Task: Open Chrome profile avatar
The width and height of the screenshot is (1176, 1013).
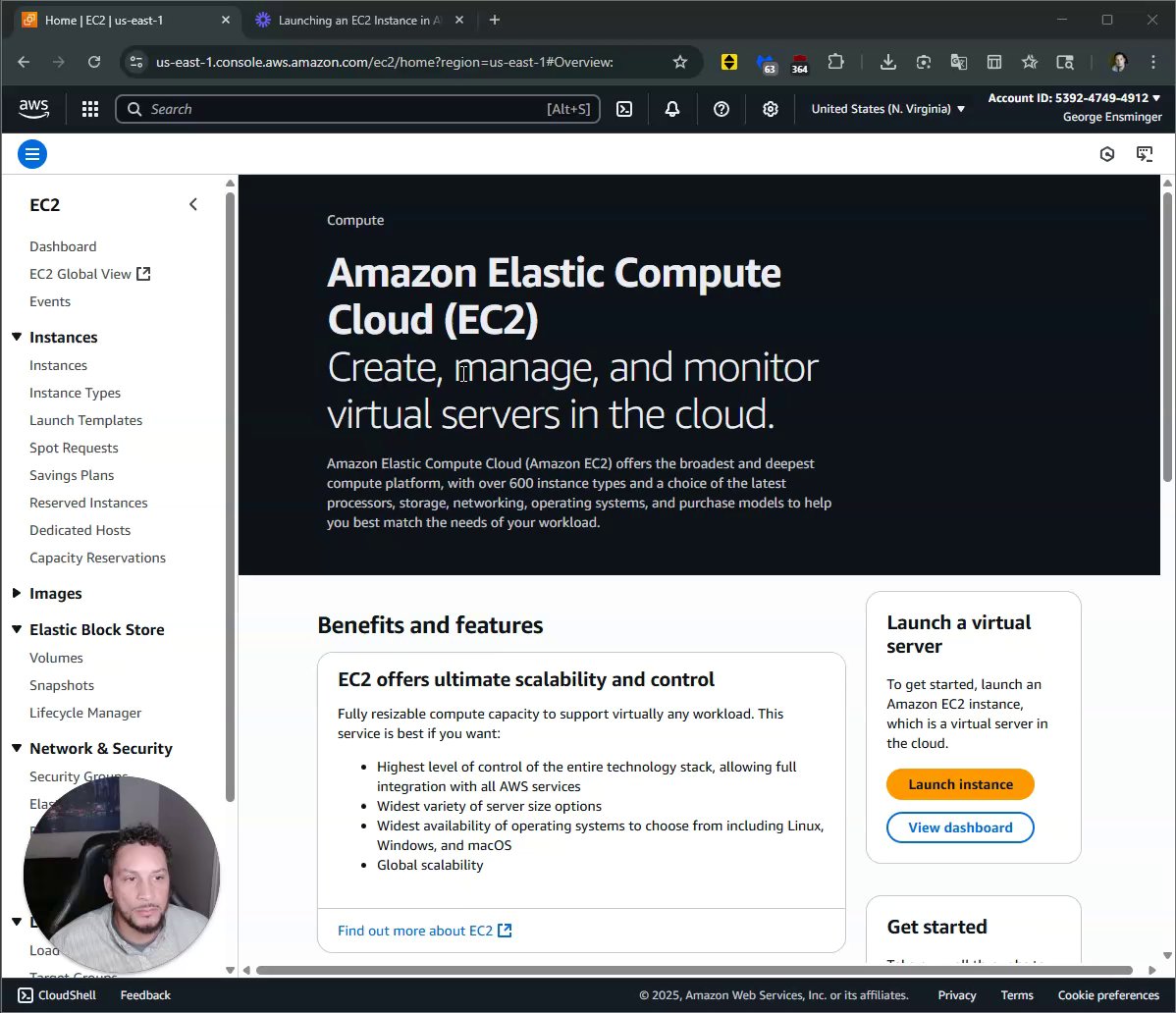Action: click(x=1118, y=62)
